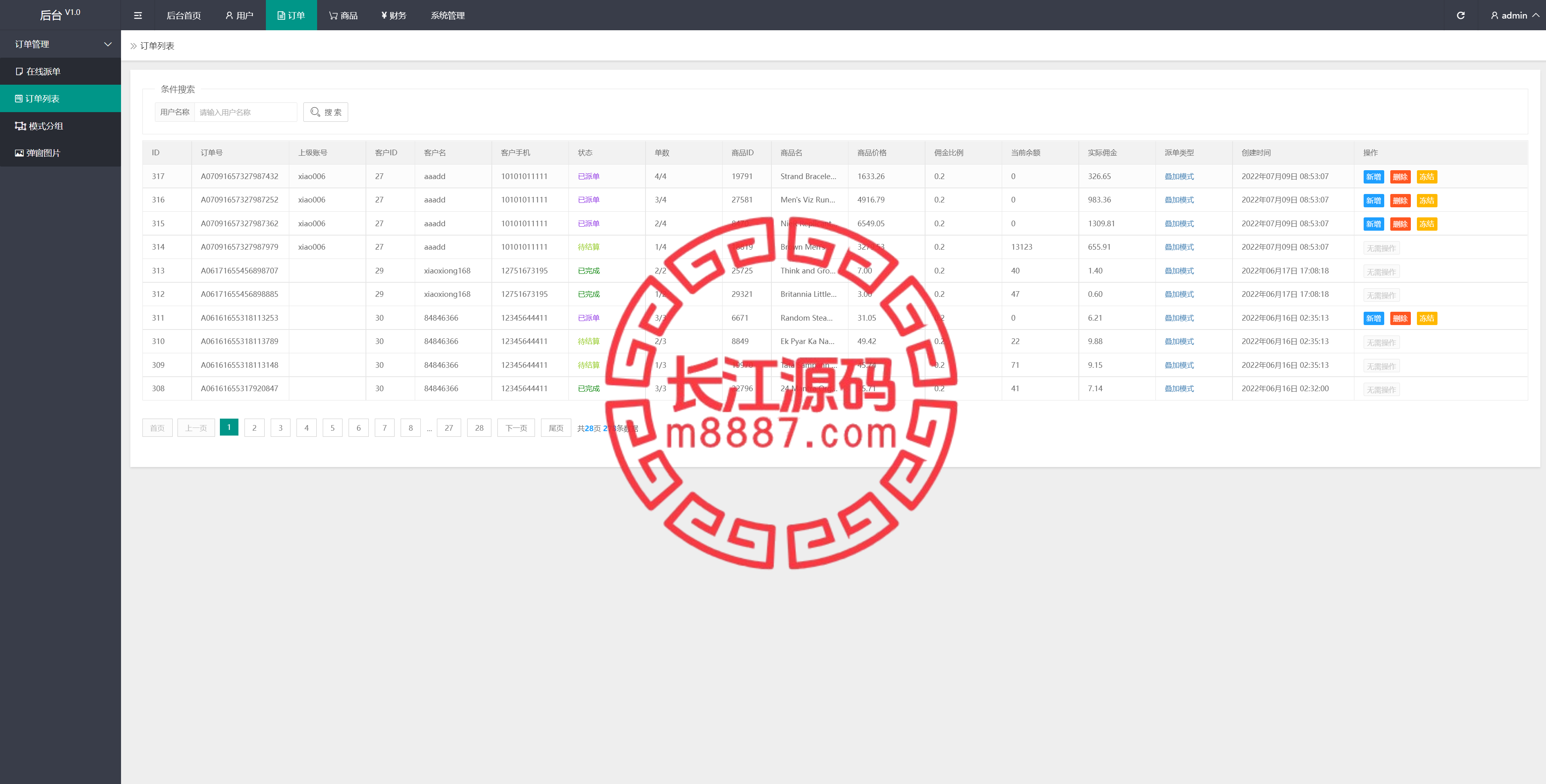Click 新增 for order 317
The height and width of the screenshot is (784, 1546).
point(1373,177)
